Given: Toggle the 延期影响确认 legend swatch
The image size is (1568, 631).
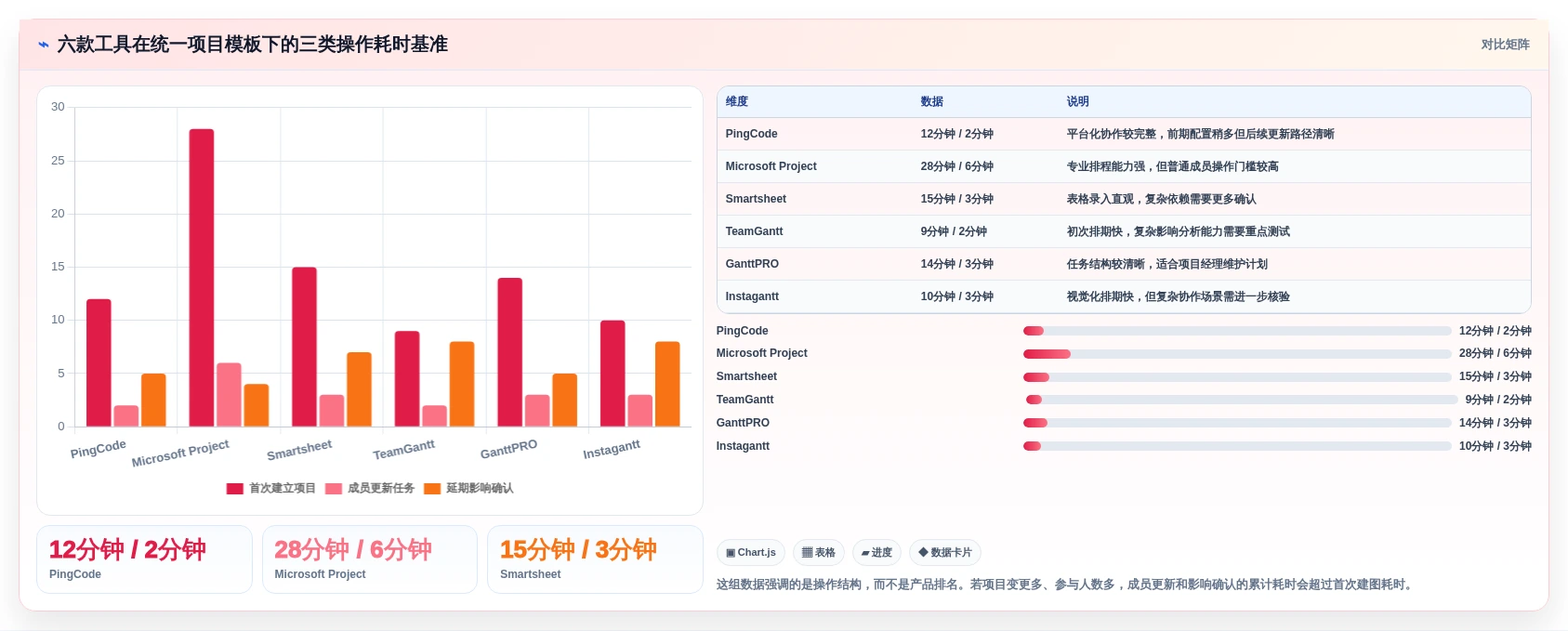Looking at the screenshot, I should 432,489.
